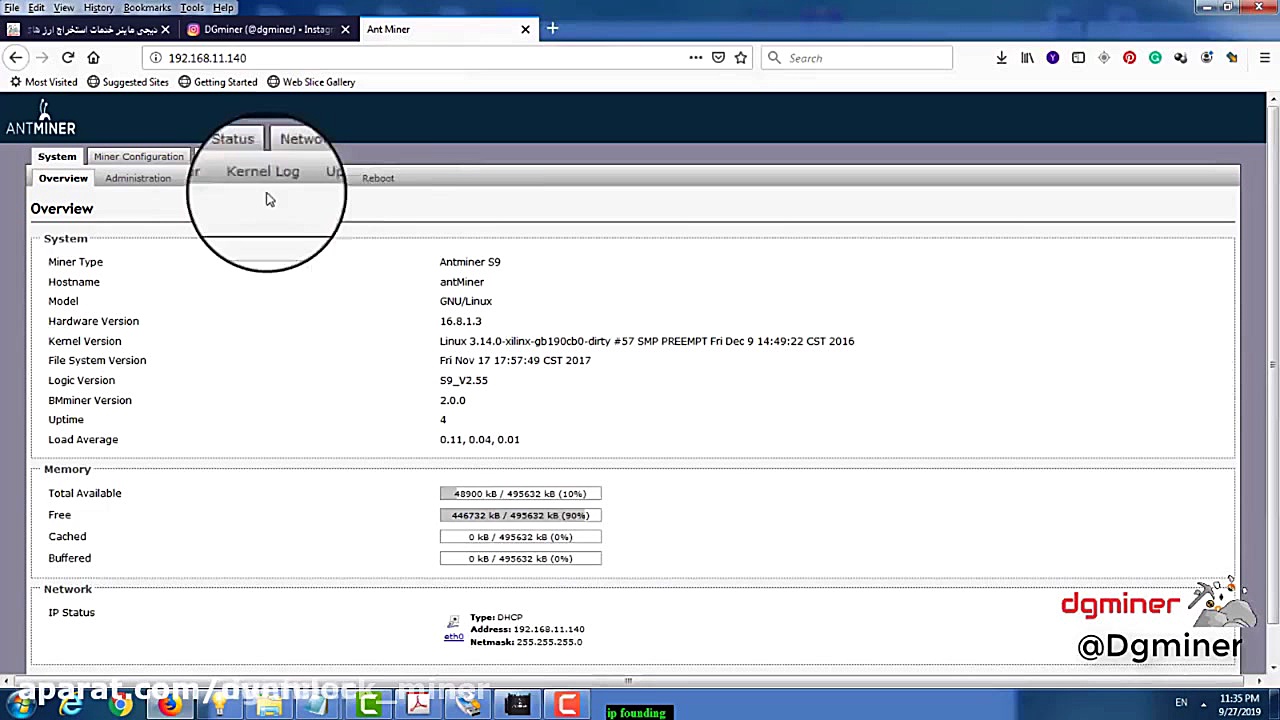Open page actions three-dot menu in address bar
Image resolution: width=1280 pixels, height=720 pixels.
point(695,58)
